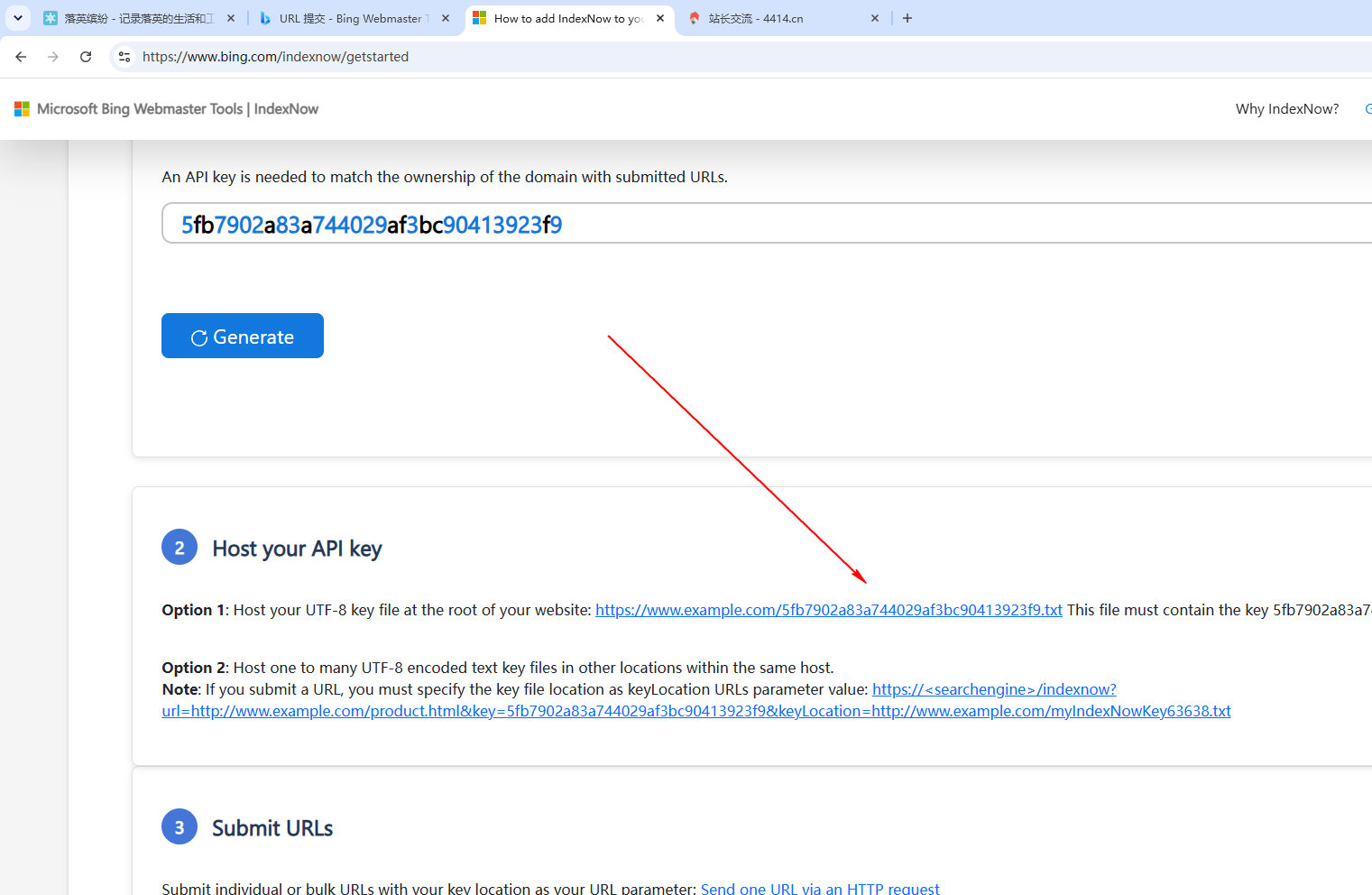
Task: Click the Submit URLs heading
Action: tap(272, 828)
